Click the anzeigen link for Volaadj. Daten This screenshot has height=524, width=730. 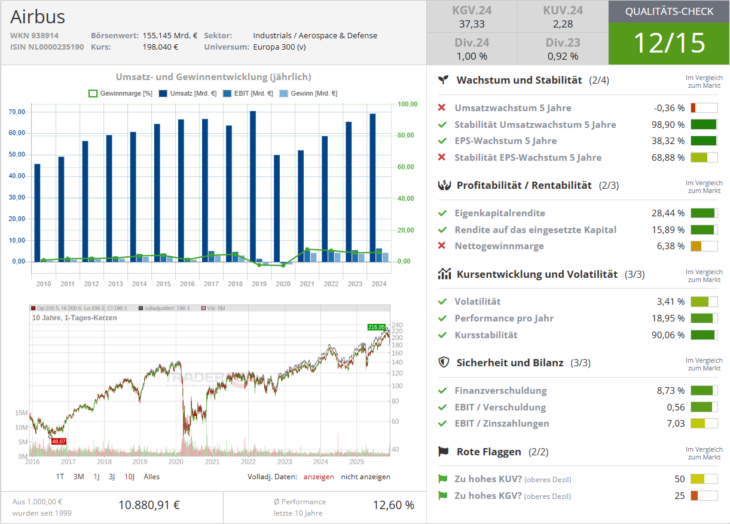point(320,477)
